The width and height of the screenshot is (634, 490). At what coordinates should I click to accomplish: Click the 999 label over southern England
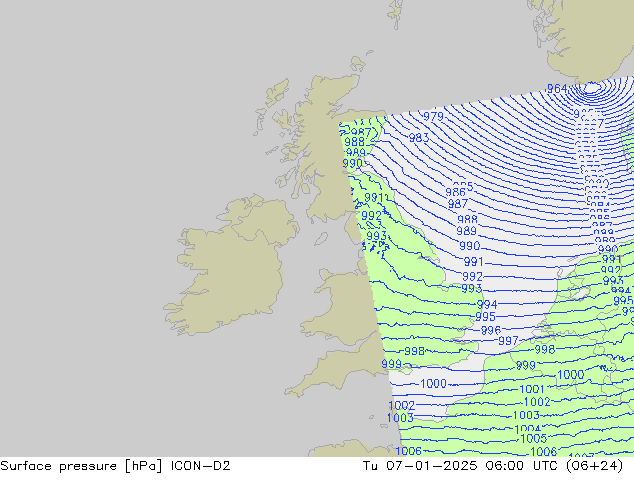pyautogui.click(x=391, y=364)
